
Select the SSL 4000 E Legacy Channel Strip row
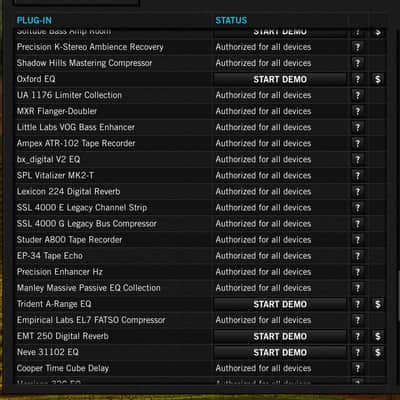200,208
